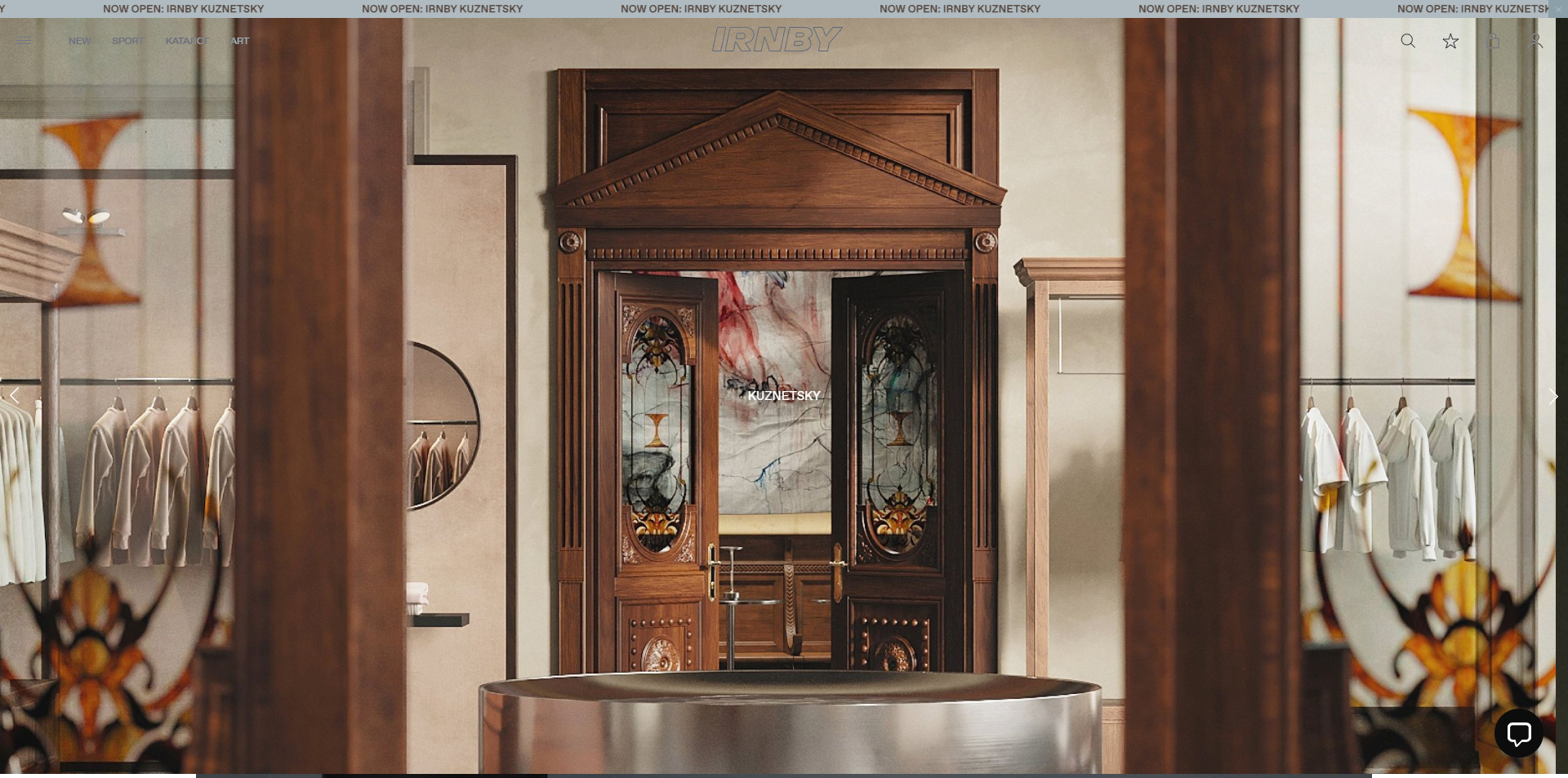Open the КАТАЛОГ menu item
The image size is (1568, 778).
pos(187,41)
